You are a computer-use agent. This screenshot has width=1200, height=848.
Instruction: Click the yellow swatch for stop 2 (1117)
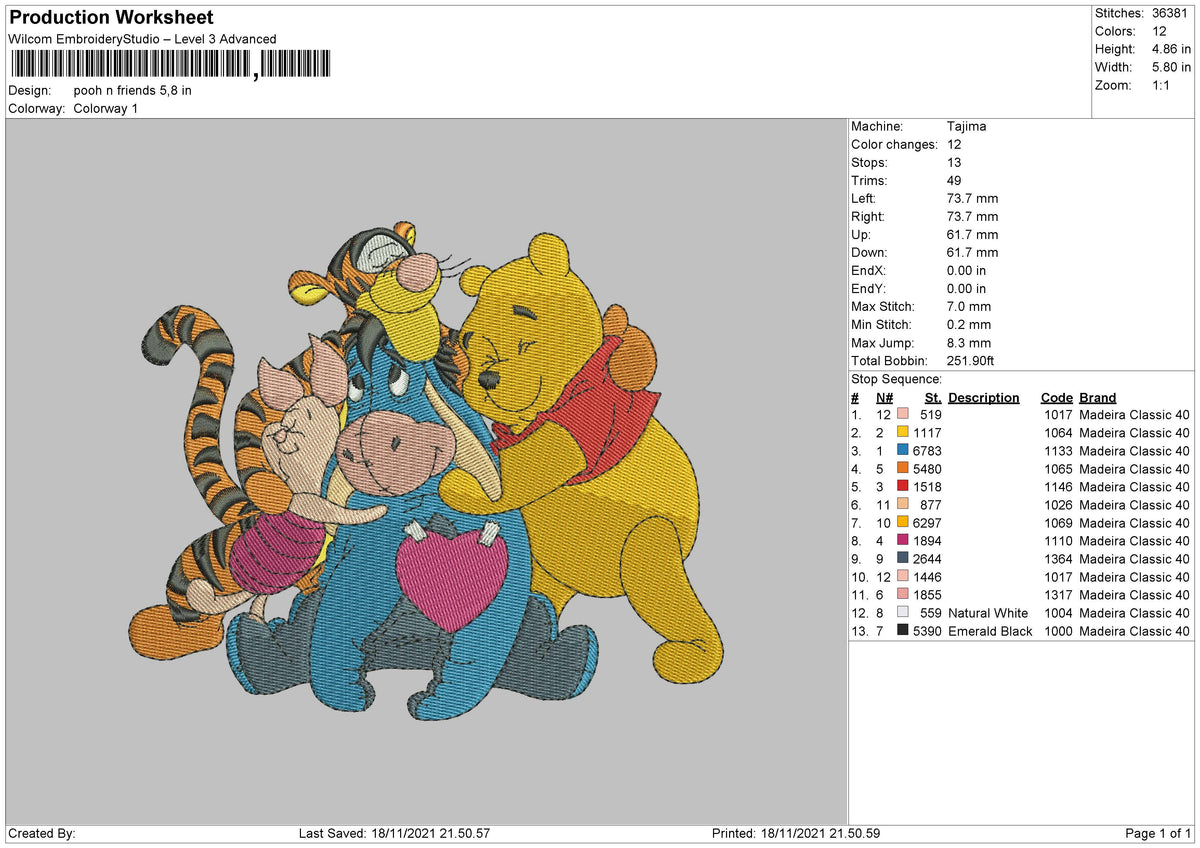click(x=903, y=433)
